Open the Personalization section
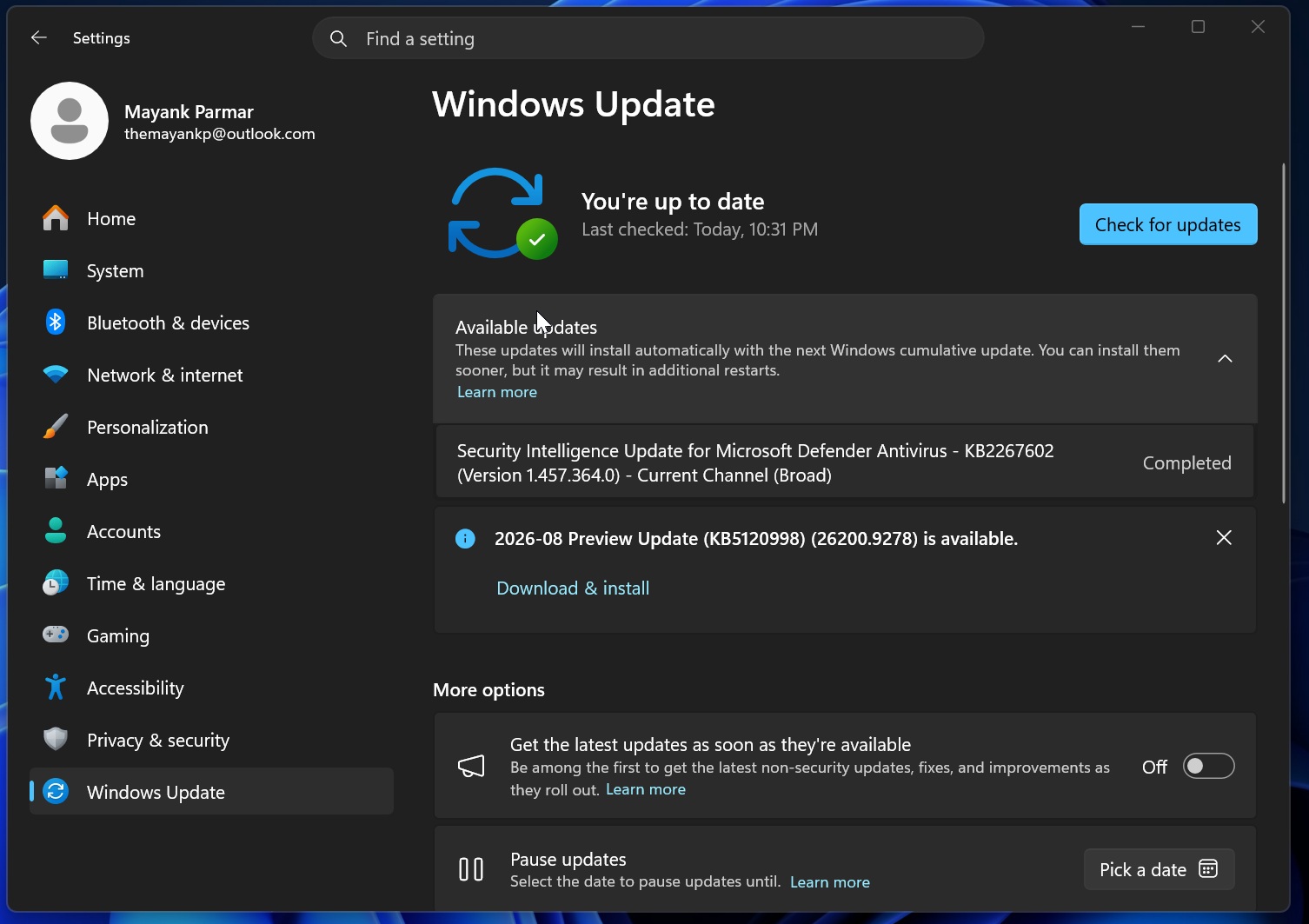Image resolution: width=1309 pixels, height=924 pixels. click(x=211, y=427)
